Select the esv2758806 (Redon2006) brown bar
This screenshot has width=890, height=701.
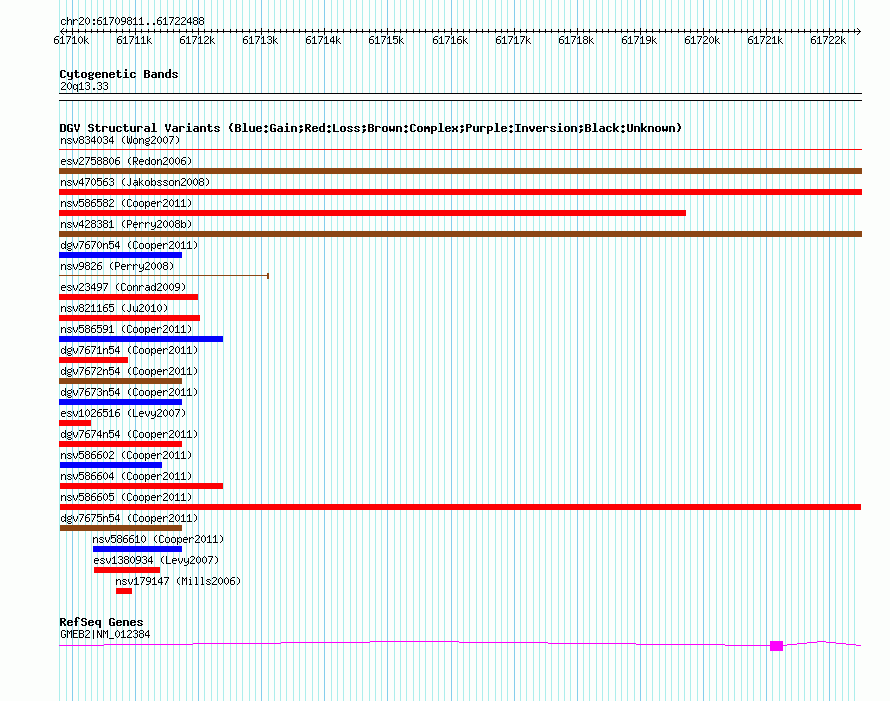(460, 171)
